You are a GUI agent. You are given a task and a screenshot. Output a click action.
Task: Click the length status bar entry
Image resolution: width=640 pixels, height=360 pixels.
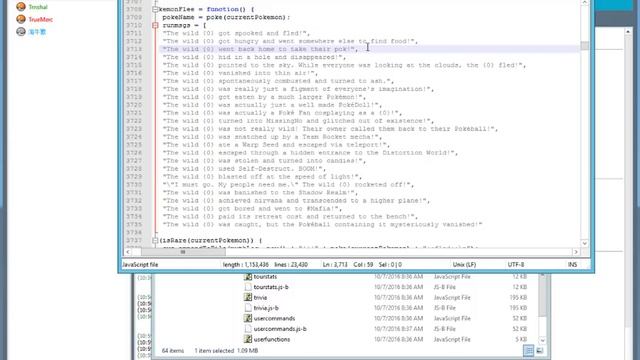(246, 264)
